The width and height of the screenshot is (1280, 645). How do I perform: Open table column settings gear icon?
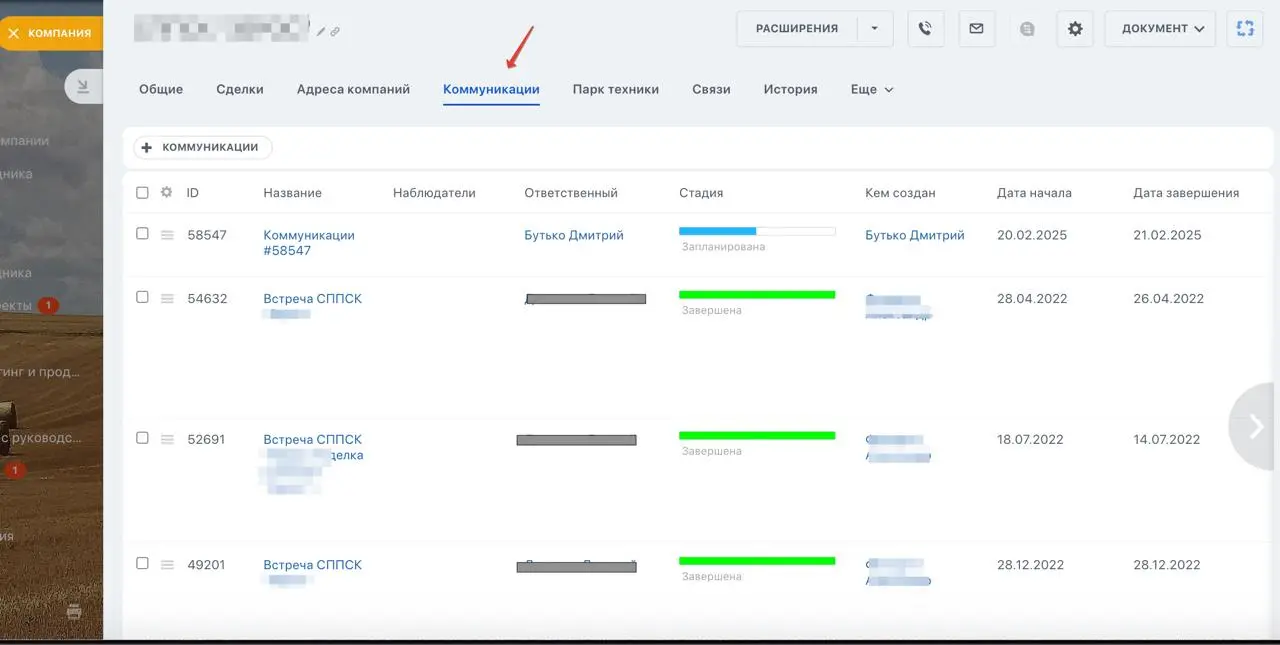coord(167,193)
